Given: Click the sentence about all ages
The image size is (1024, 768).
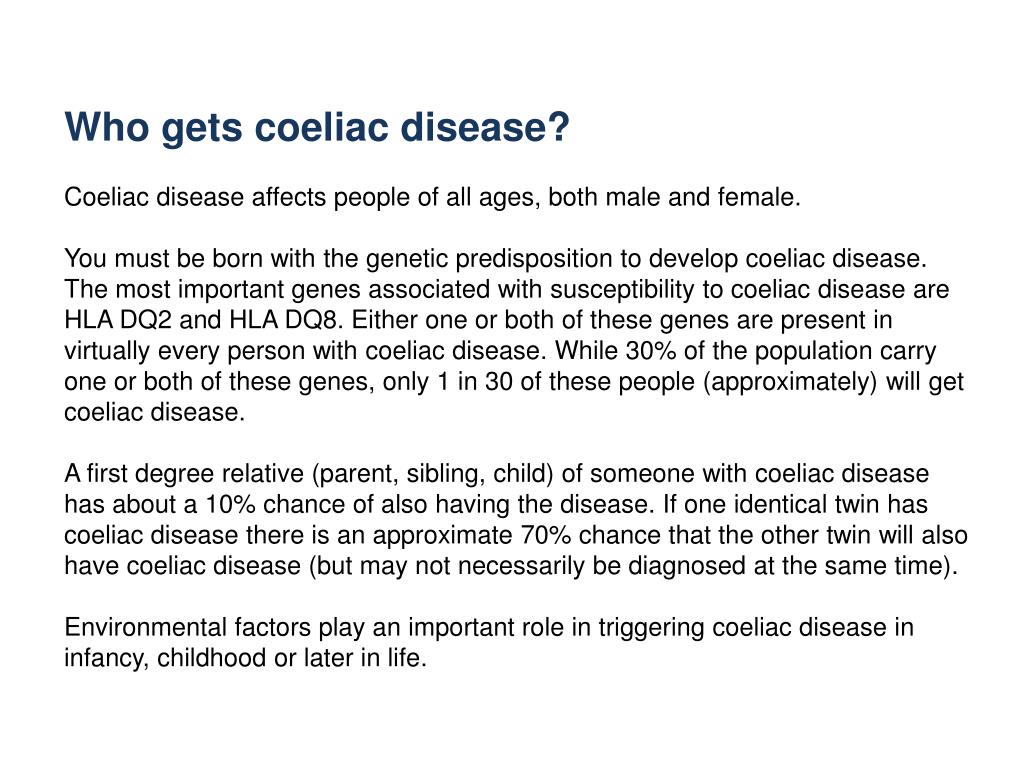Looking at the screenshot, I should tap(432, 197).
